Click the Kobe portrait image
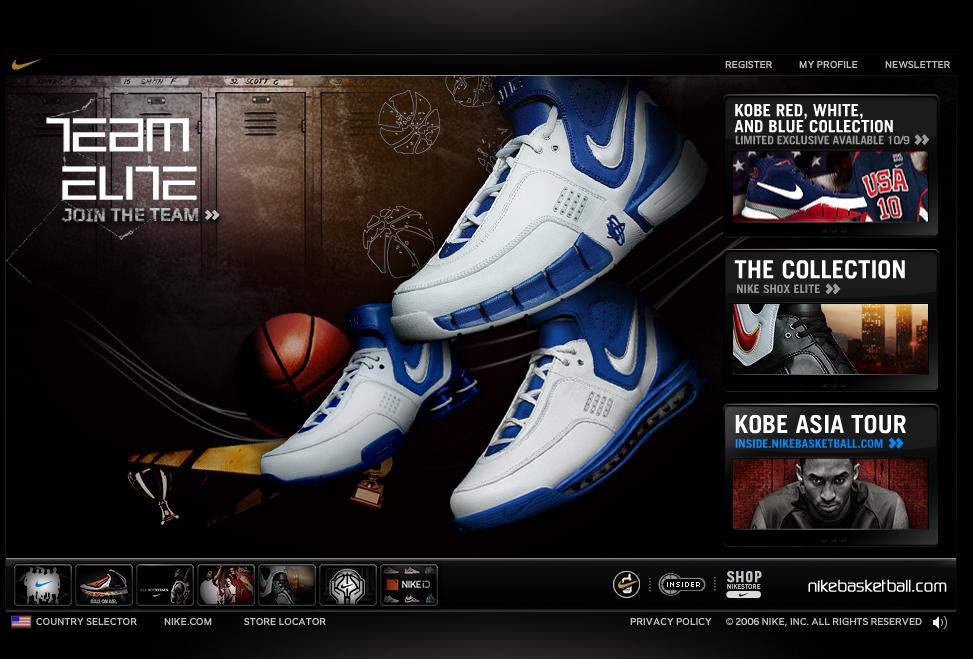Screen dimensions: 973x659 click(830, 494)
